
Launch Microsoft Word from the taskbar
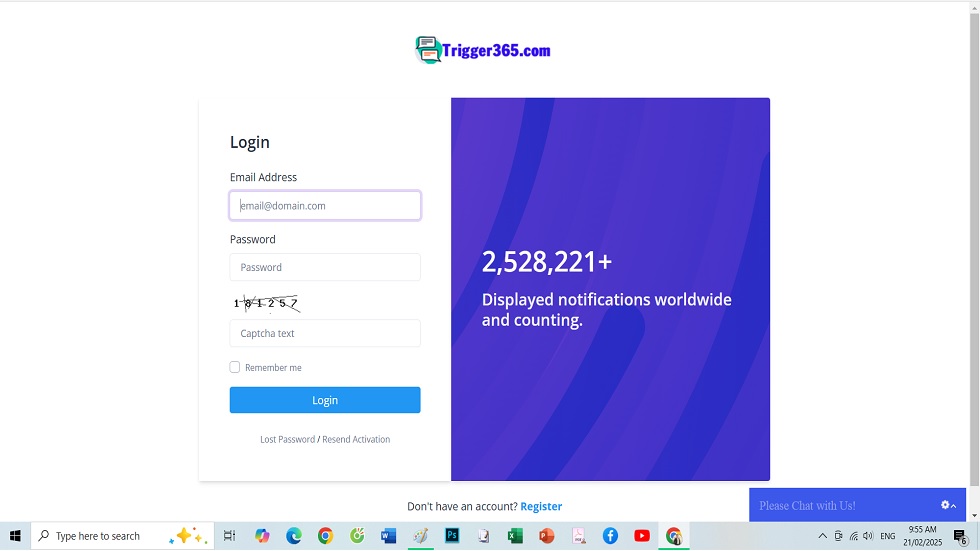(x=388, y=536)
